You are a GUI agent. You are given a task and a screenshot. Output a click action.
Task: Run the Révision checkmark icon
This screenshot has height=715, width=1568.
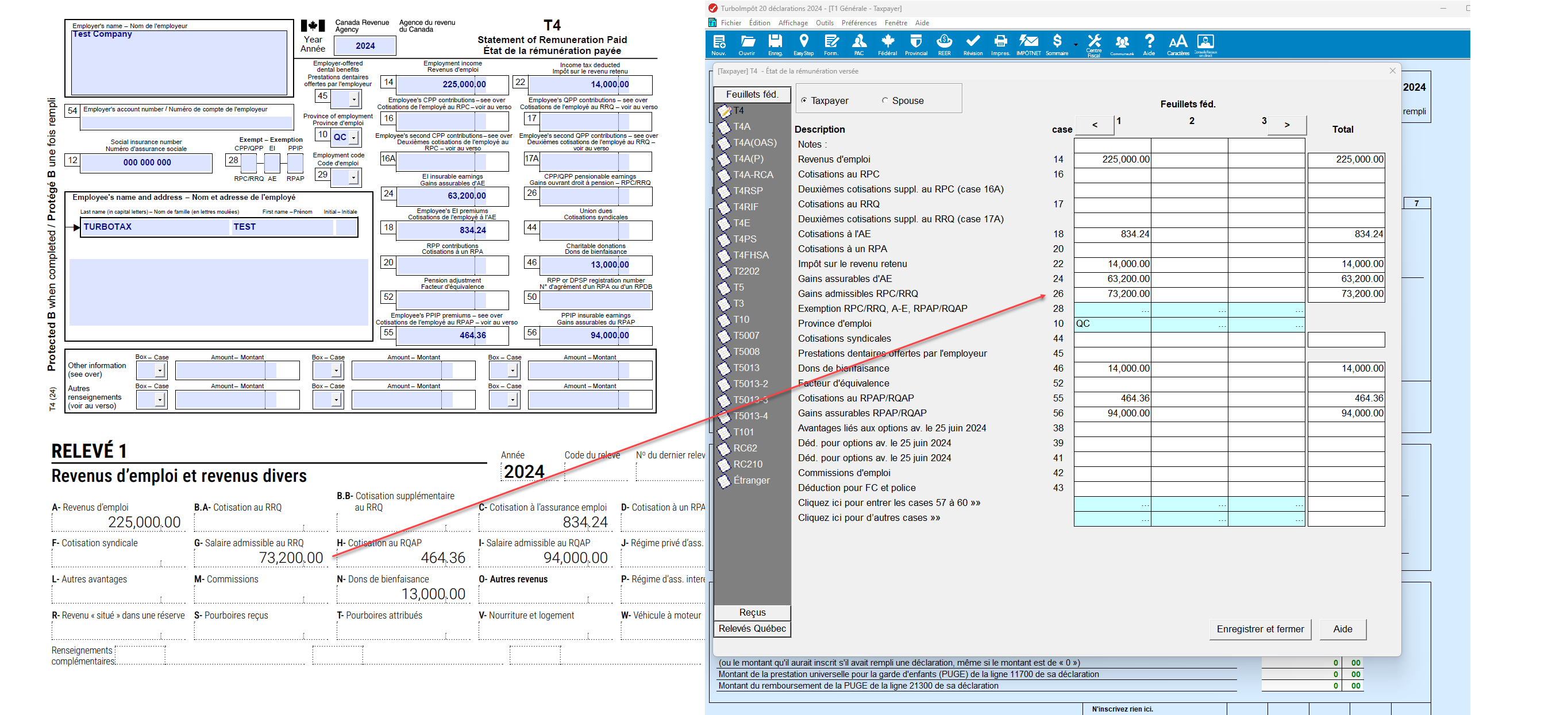click(973, 44)
